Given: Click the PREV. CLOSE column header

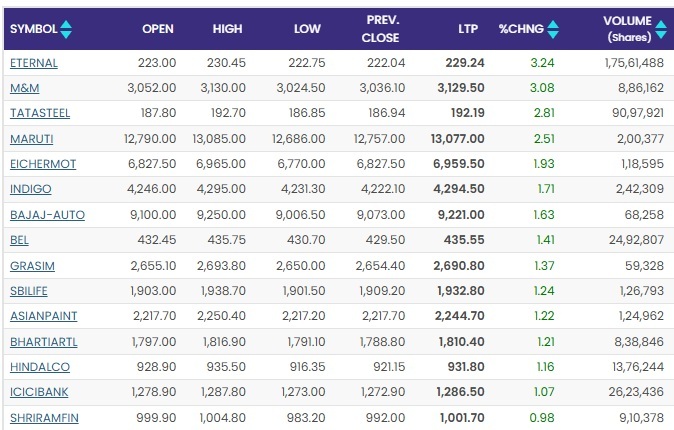Looking at the screenshot, I should point(382,30).
